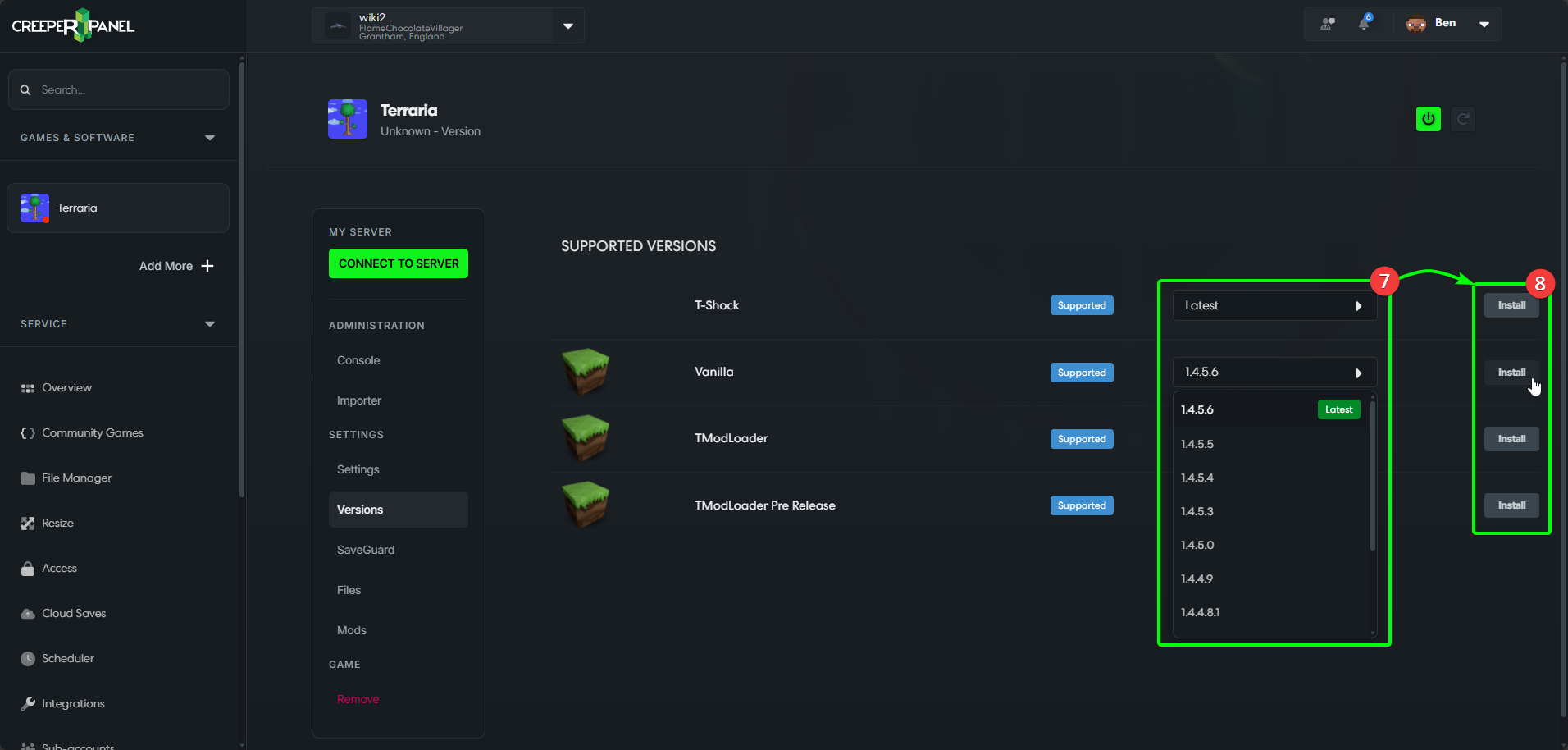Image resolution: width=1568 pixels, height=750 pixels.
Task: Click the plus icon beside Add More
Action: (x=207, y=266)
